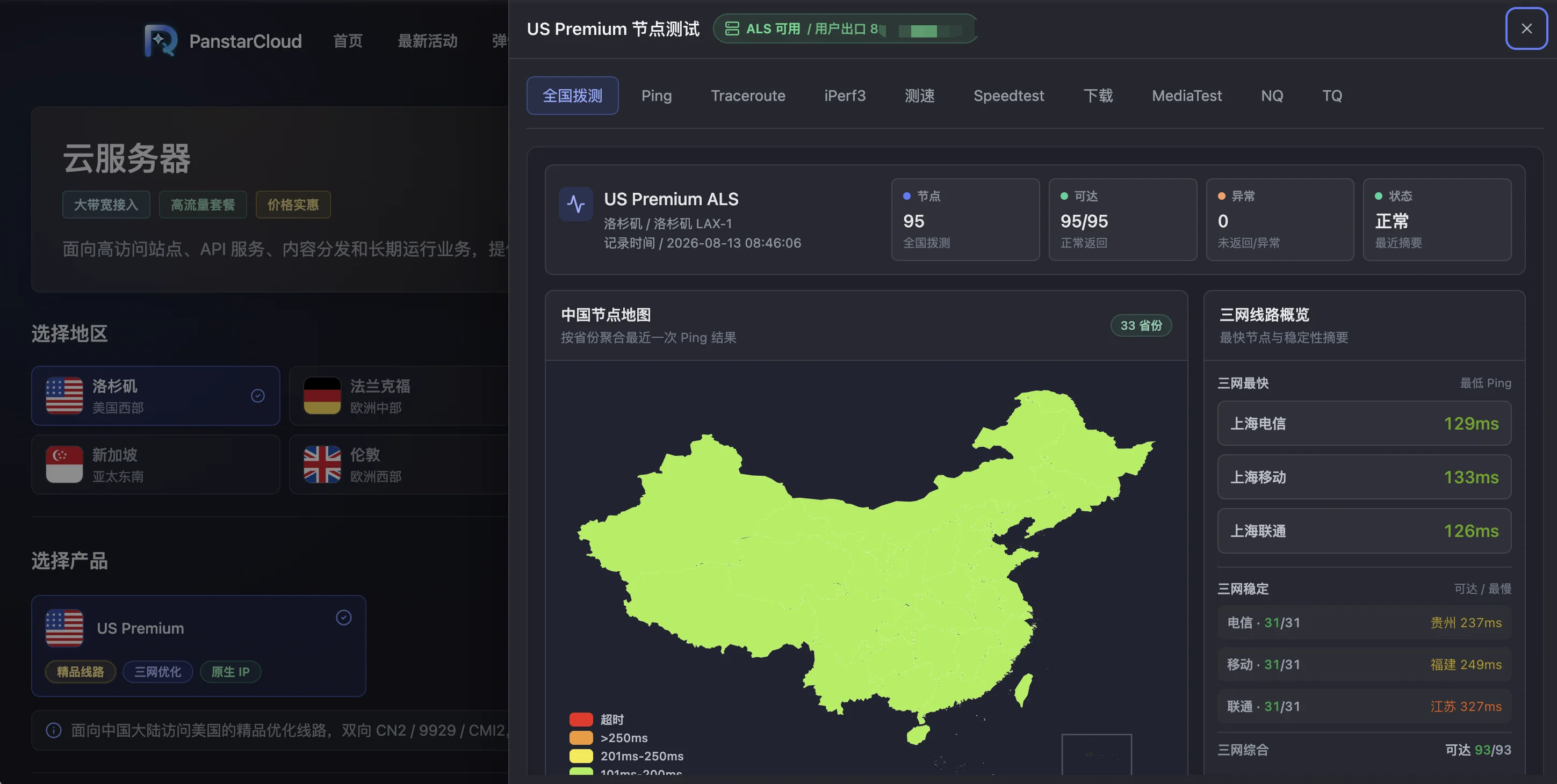
Task: Click the ALS 可用 status badge
Action: [845, 28]
